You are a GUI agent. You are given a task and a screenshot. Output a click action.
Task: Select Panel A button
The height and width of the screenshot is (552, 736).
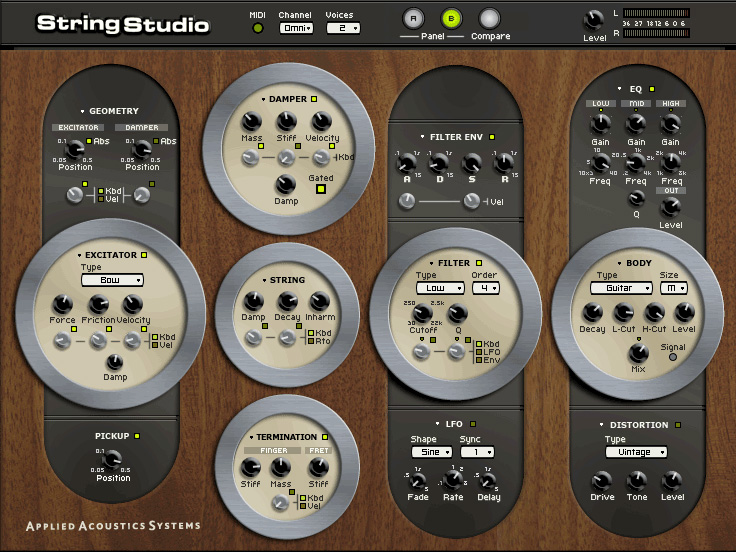pyautogui.click(x=414, y=19)
